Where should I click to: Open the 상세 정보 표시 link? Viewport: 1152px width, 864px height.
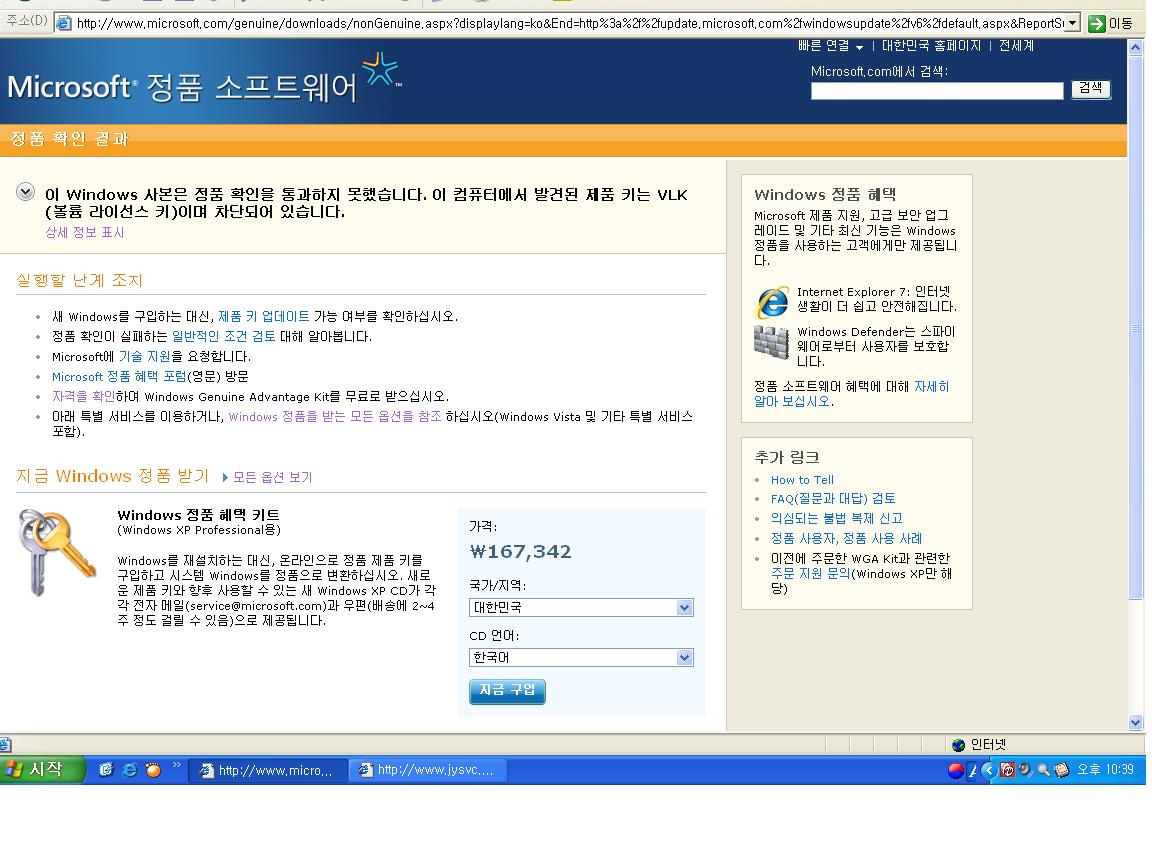[84, 233]
